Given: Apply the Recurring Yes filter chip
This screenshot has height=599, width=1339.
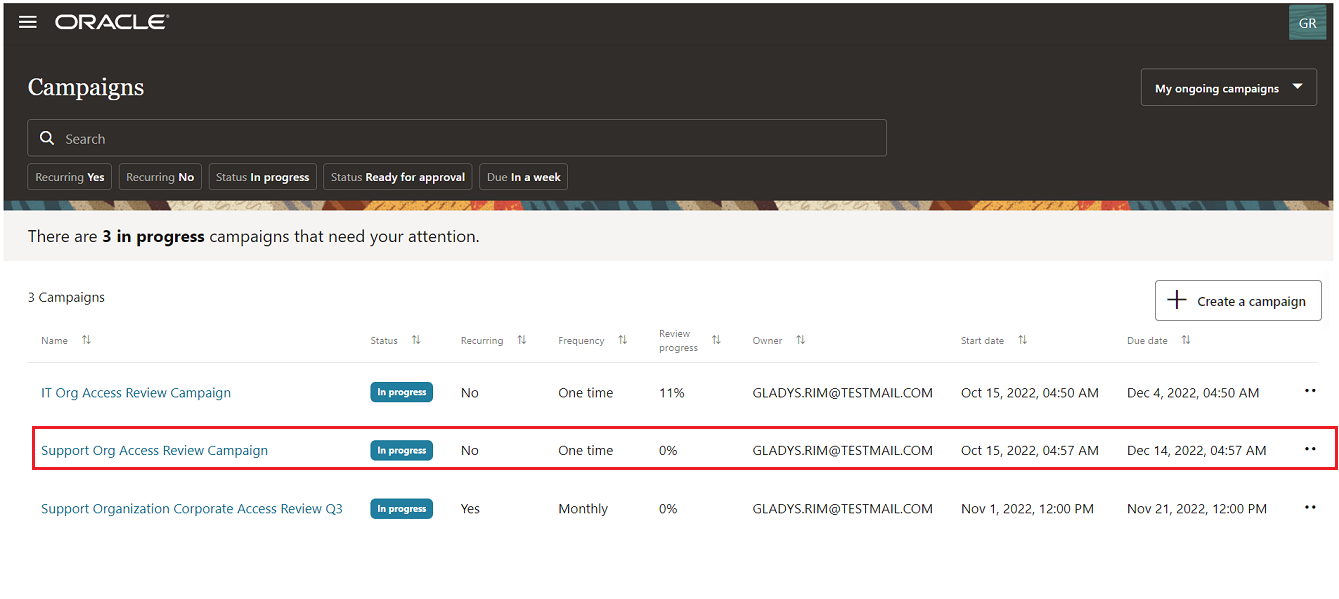Looking at the screenshot, I should pyautogui.click(x=70, y=177).
